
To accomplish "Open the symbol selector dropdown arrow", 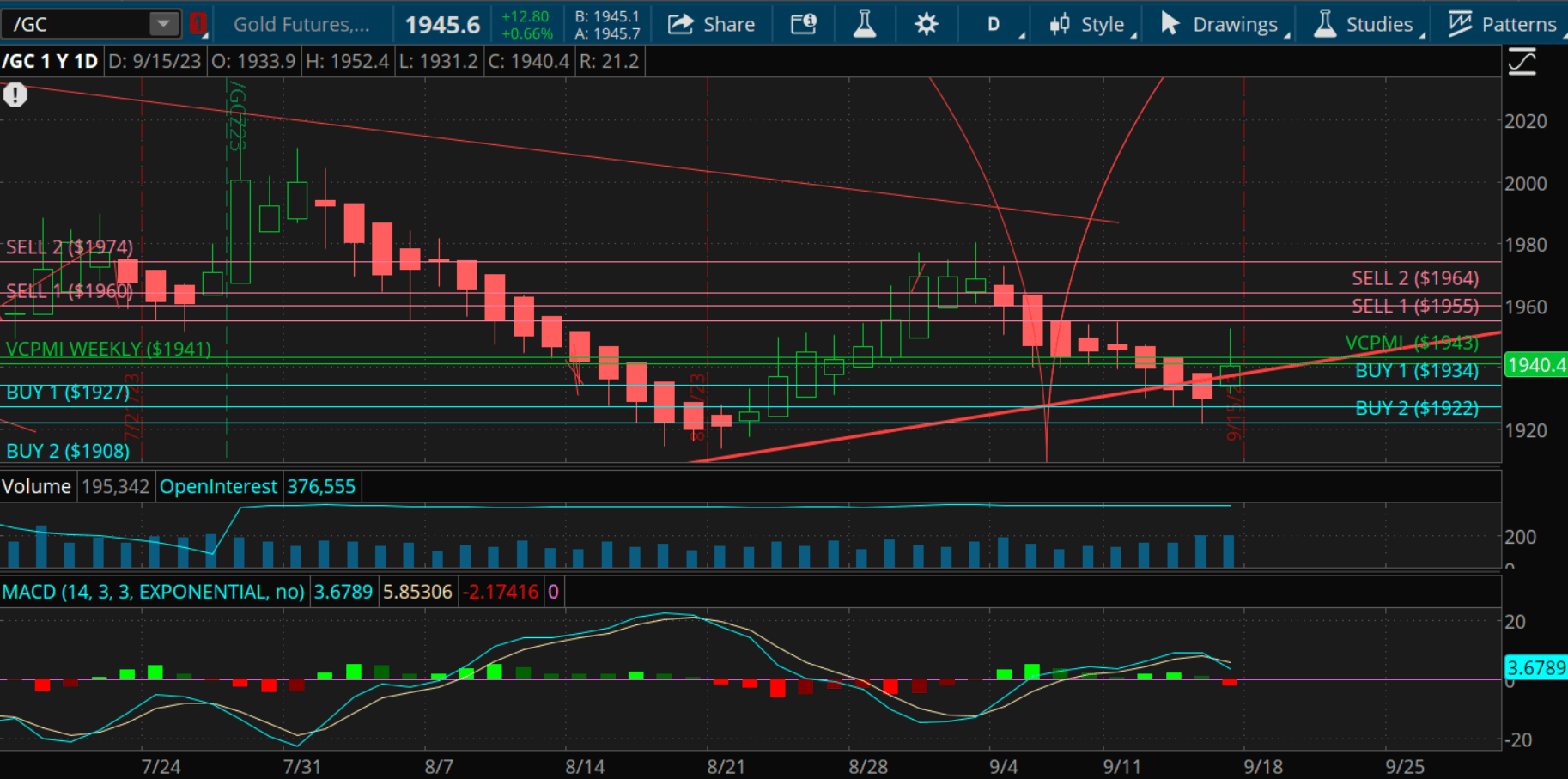I will click(x=163, y=24).
